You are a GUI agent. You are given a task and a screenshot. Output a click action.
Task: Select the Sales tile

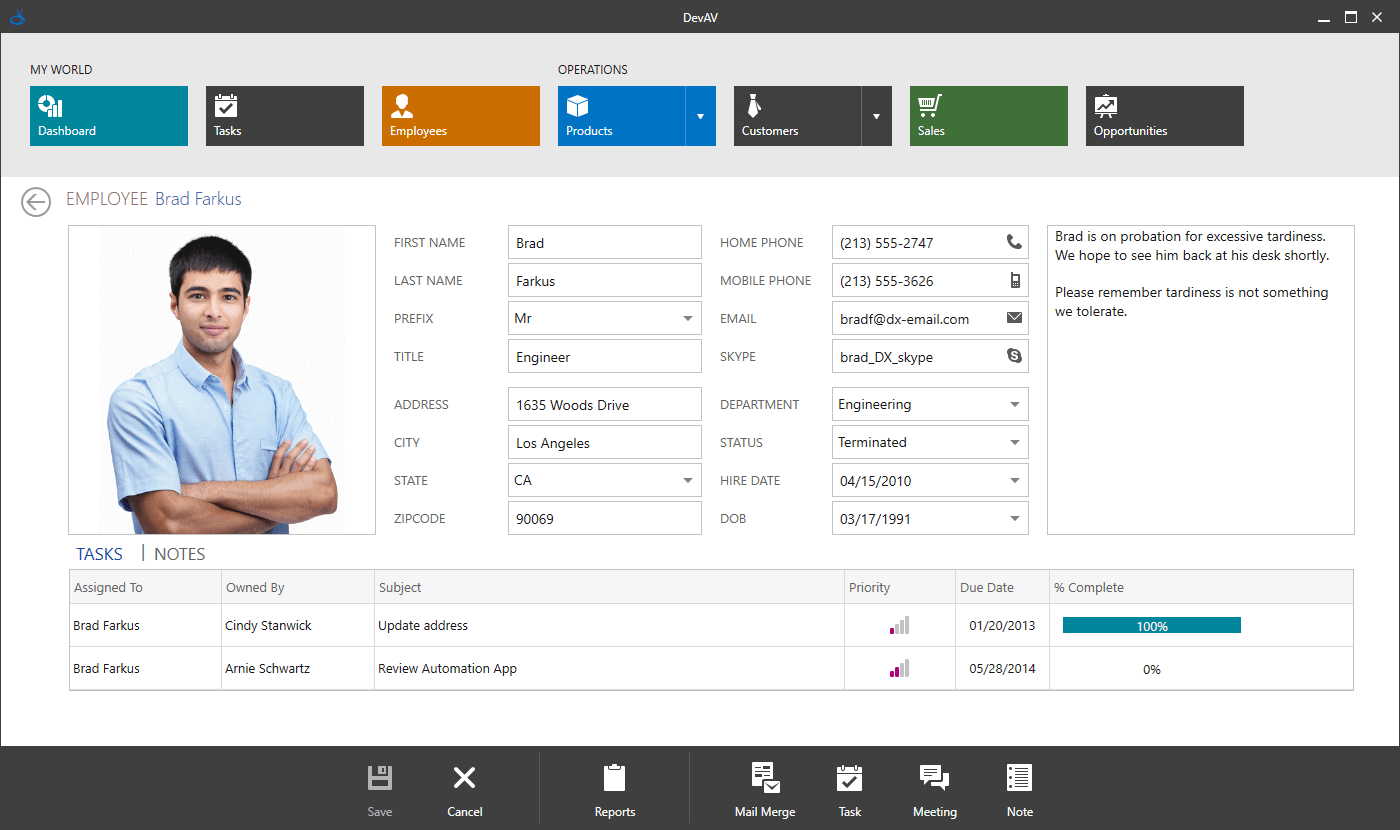click(x=988, y=116)
